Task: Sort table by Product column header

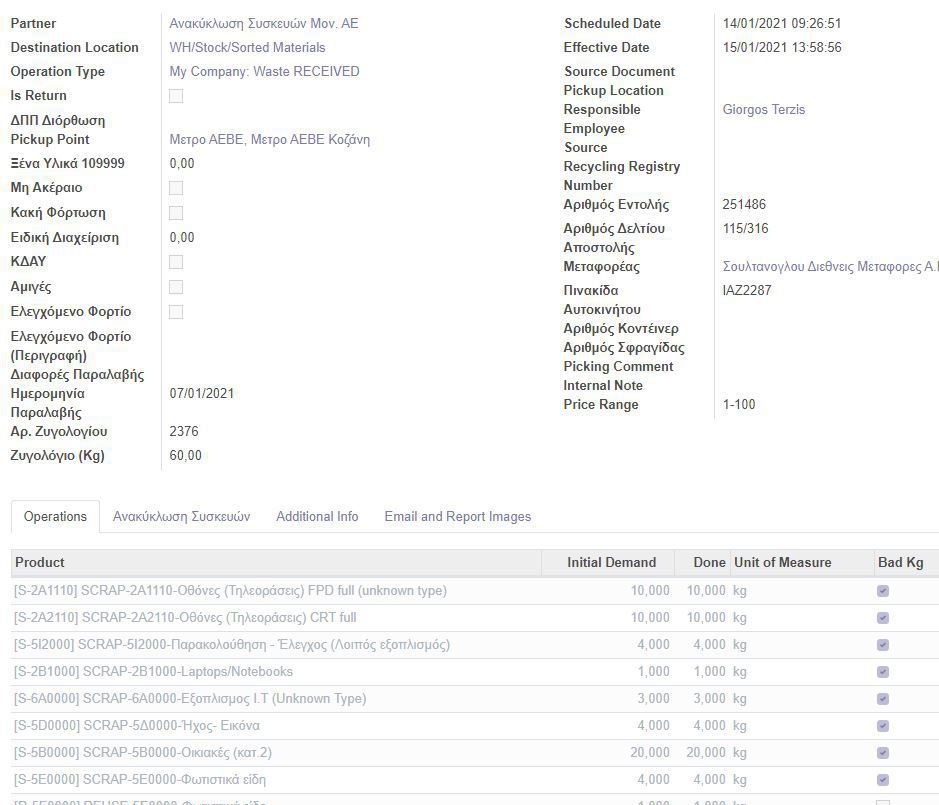Action: click(40, 562)
